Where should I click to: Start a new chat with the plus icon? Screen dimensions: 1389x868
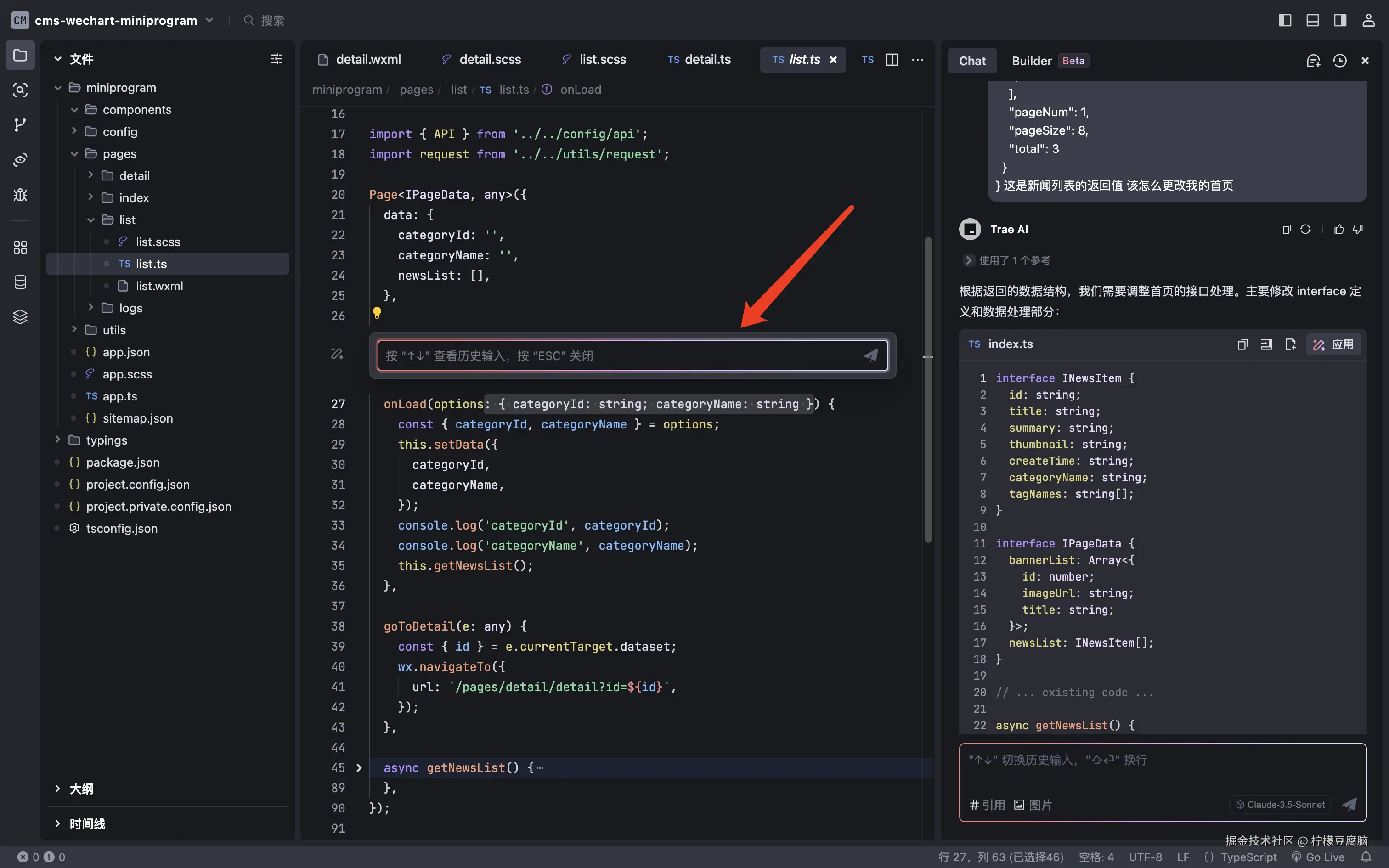click(x=1313, y=61)
